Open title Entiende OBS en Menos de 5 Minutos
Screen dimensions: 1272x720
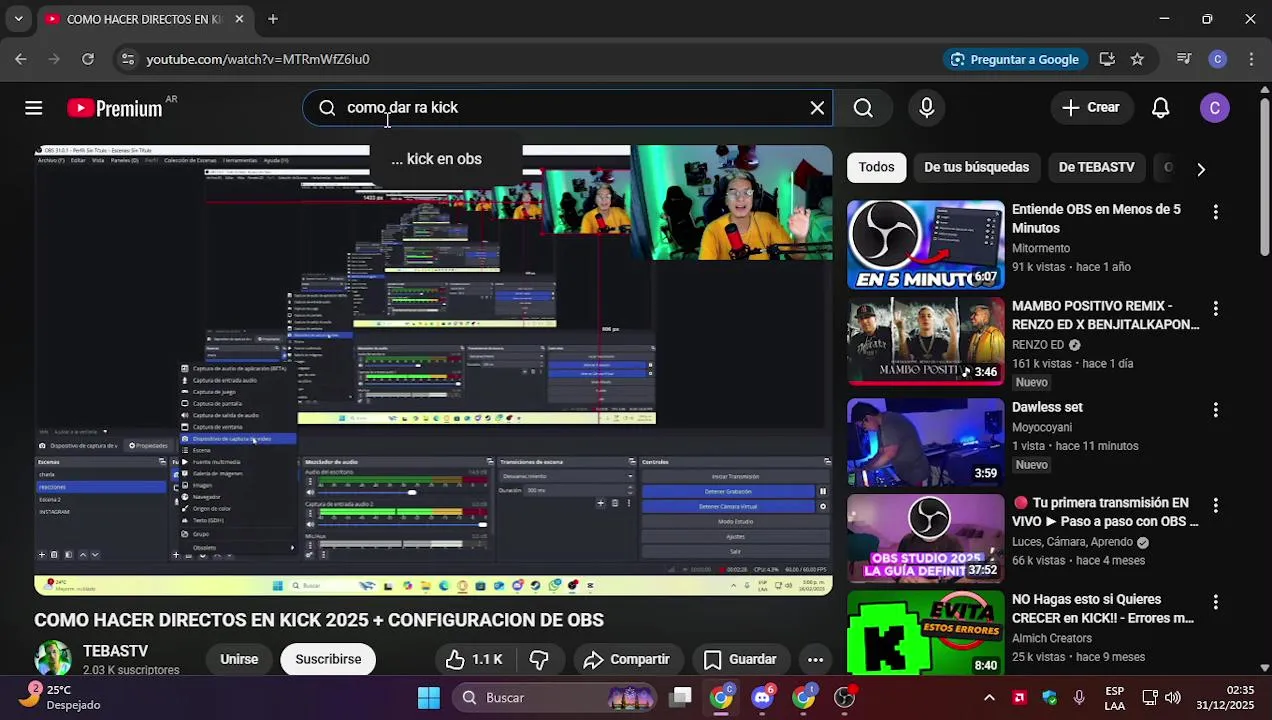point(1096,219)
